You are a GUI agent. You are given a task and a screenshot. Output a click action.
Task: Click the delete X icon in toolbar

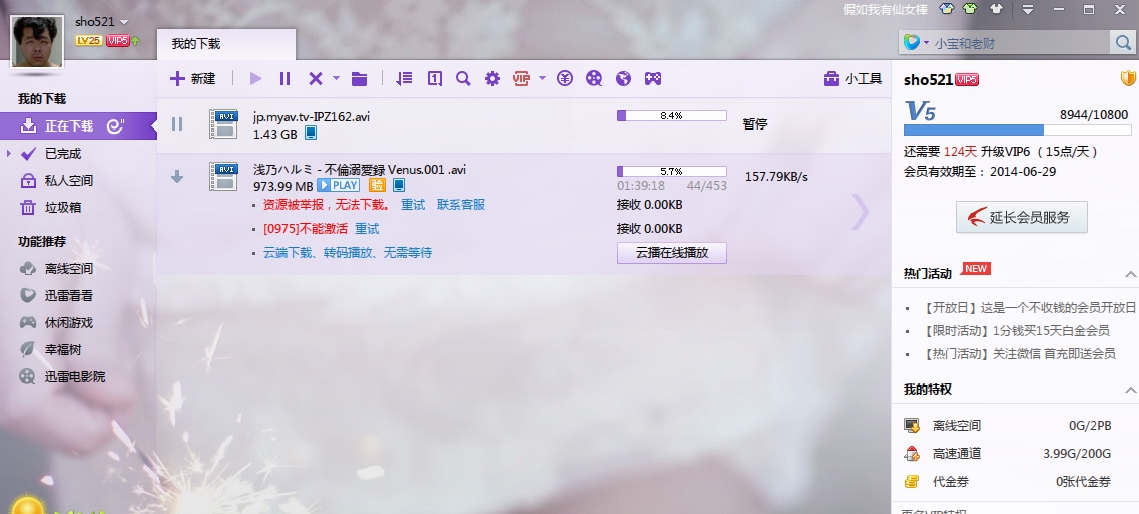click(x=315, y=78)
